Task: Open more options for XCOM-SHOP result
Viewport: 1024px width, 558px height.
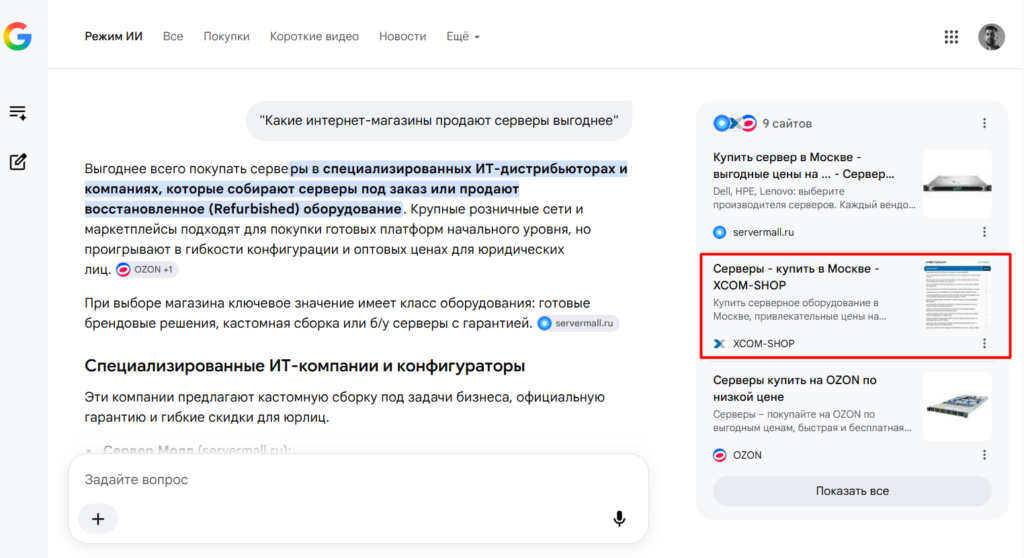Action: tap(984, 343)
